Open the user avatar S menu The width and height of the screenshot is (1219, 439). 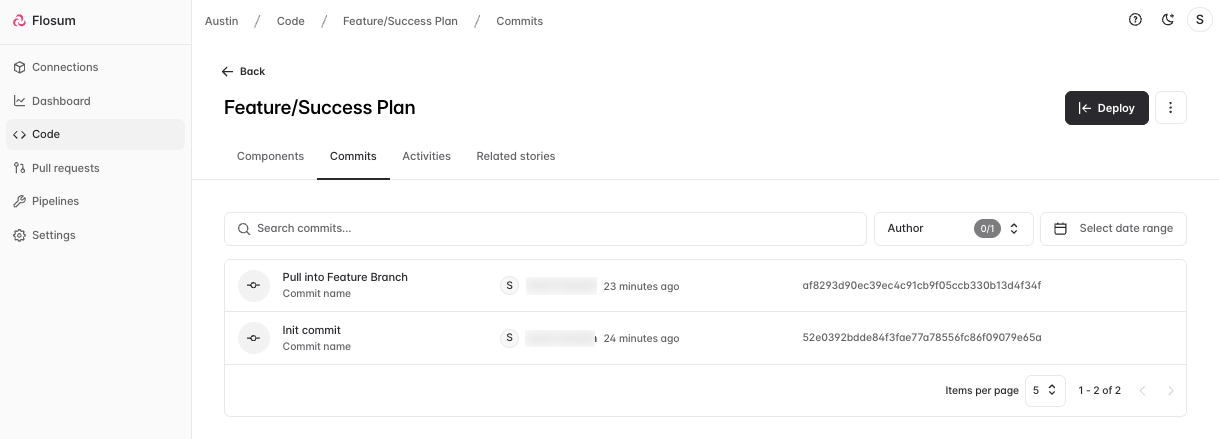1199,20
